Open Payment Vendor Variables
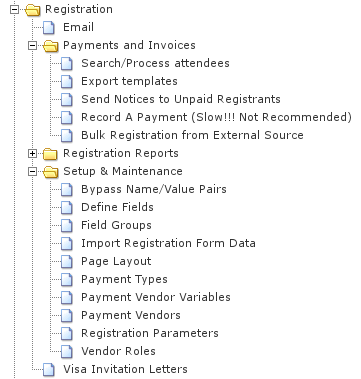 [156, 297]
